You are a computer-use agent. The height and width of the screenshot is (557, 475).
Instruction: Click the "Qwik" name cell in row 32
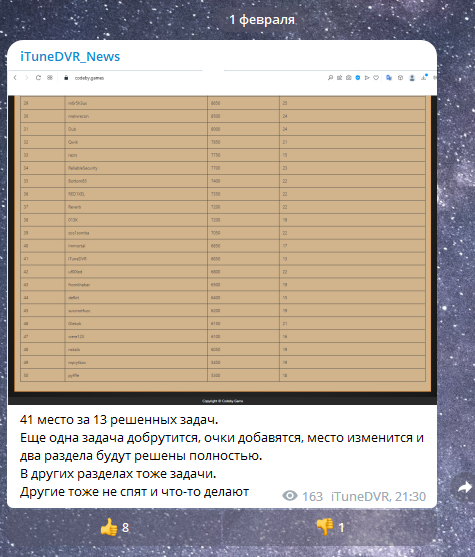(136, 142)
